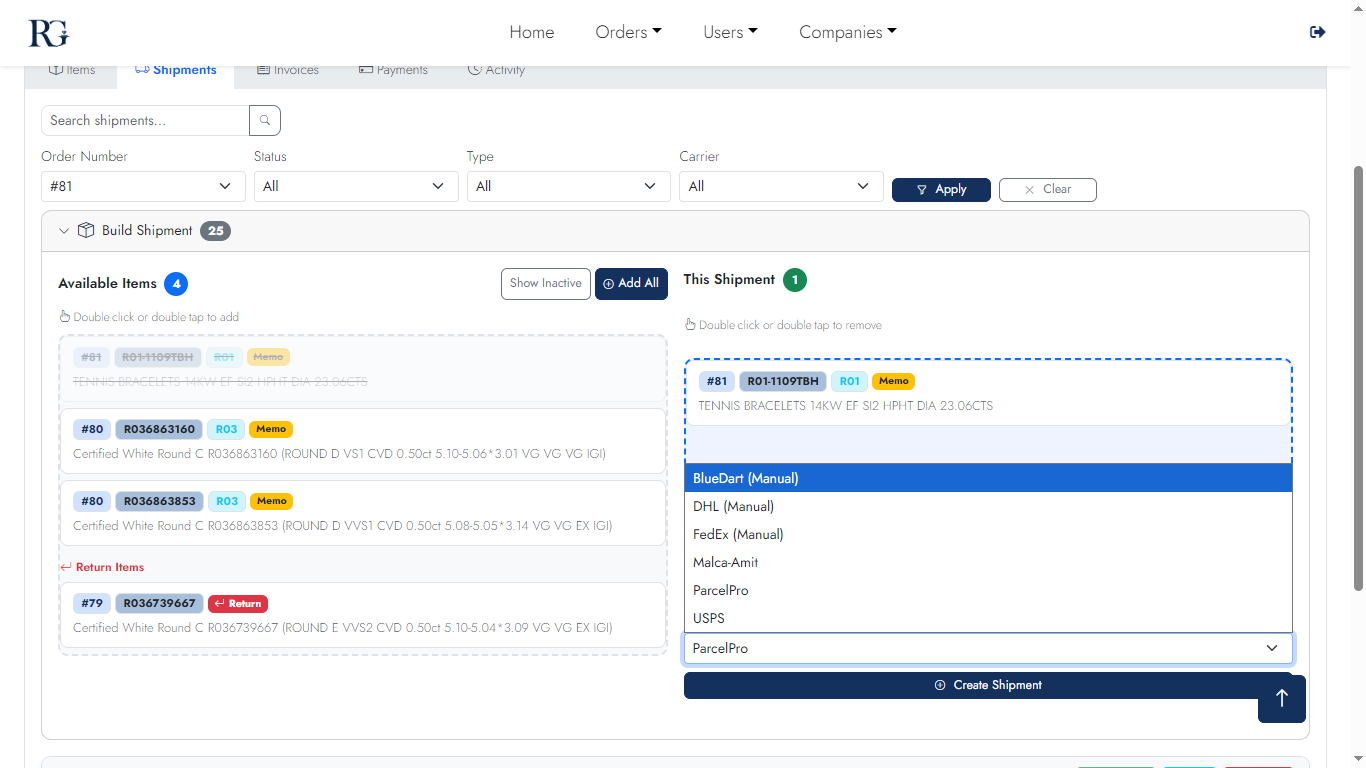Image resolution: width=1366 pixels, height=768 pixels.
Task: Click the search magnifier icon
Action: pos(264,120)
